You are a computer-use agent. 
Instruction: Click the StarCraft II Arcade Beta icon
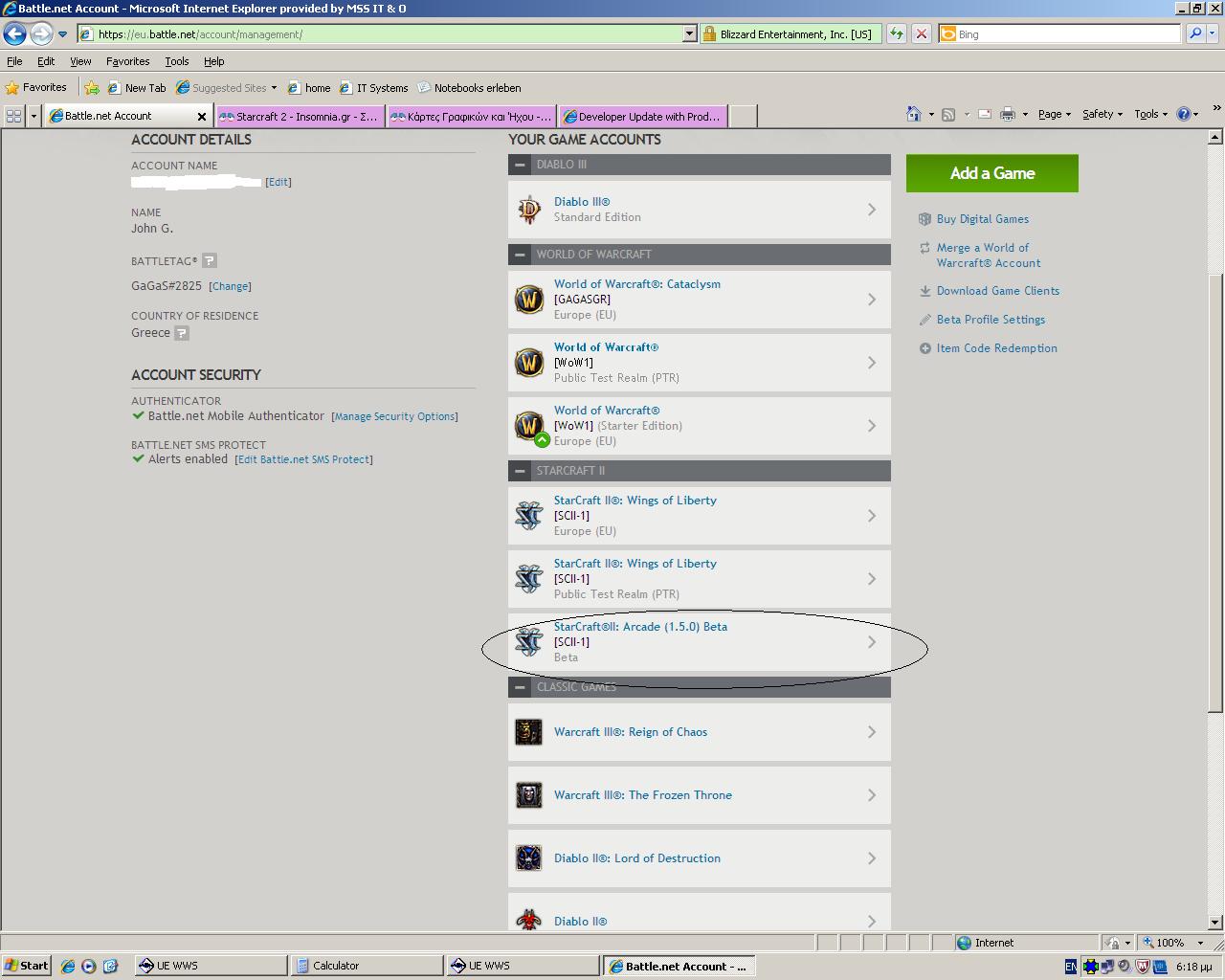529,642
